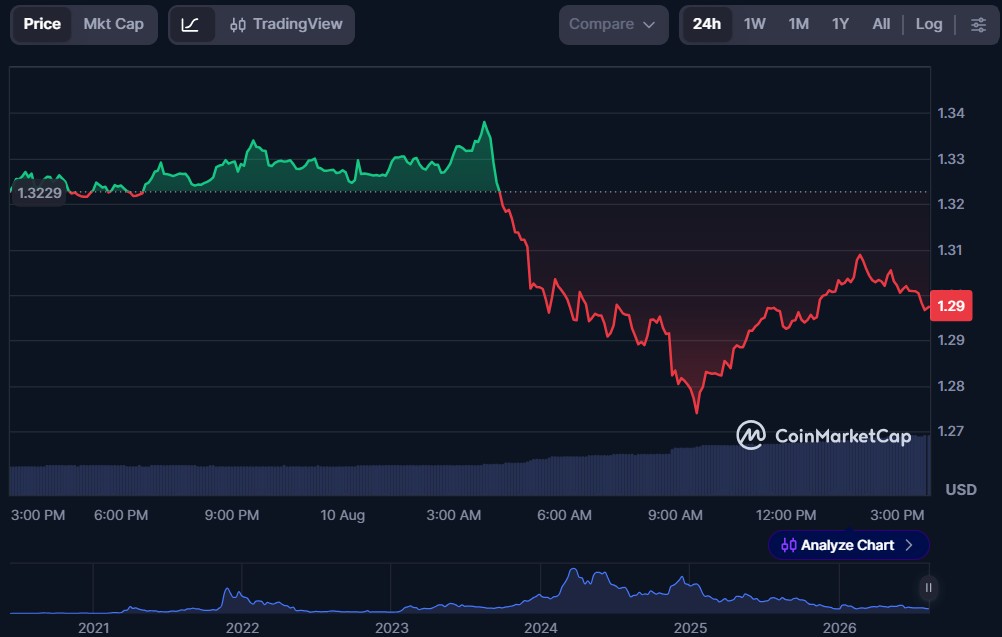Image resolution: width=1002 pixels, height=637 pixels.
Task: Click the 1.3229 opening price label
Action: click(x=39, y=193)
